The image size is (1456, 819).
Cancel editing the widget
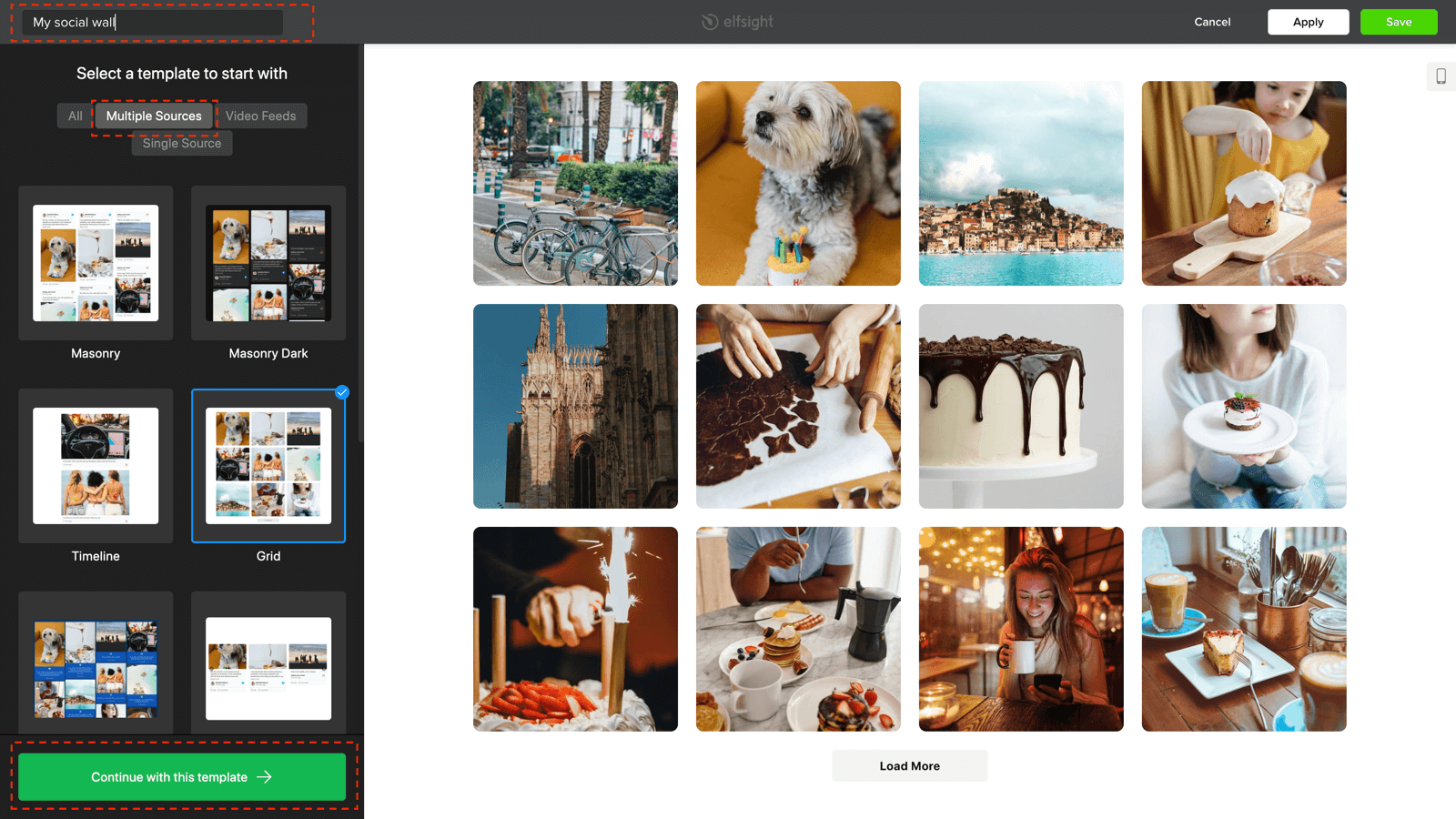pyautogui.click(x=1212, y=22)
